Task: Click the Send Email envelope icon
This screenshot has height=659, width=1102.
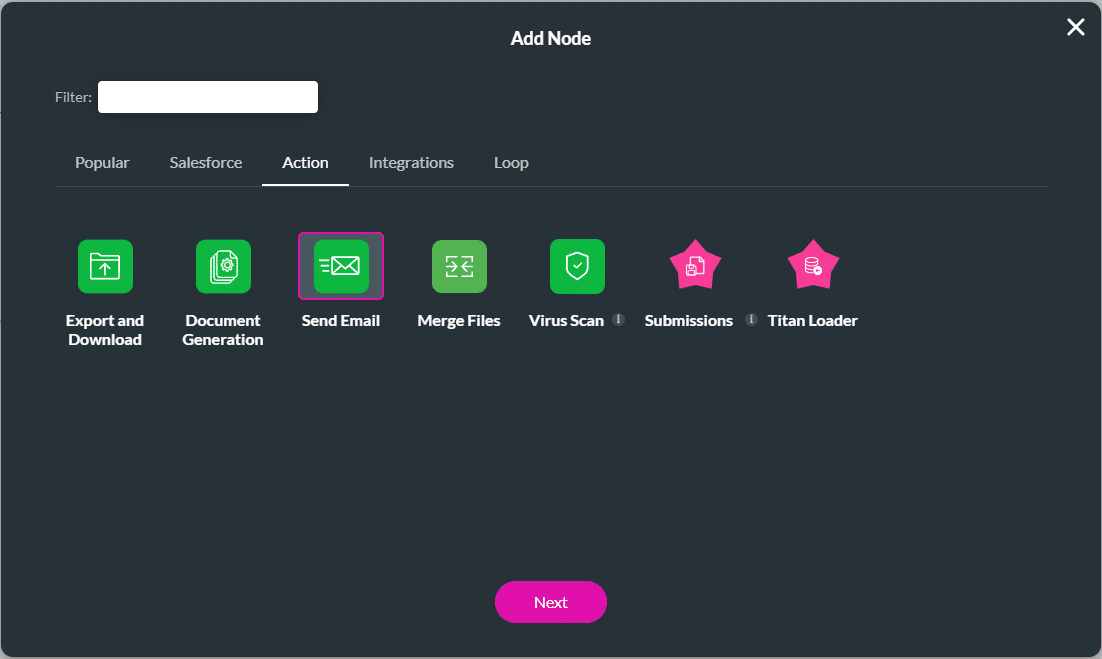Action: (340, 266)
